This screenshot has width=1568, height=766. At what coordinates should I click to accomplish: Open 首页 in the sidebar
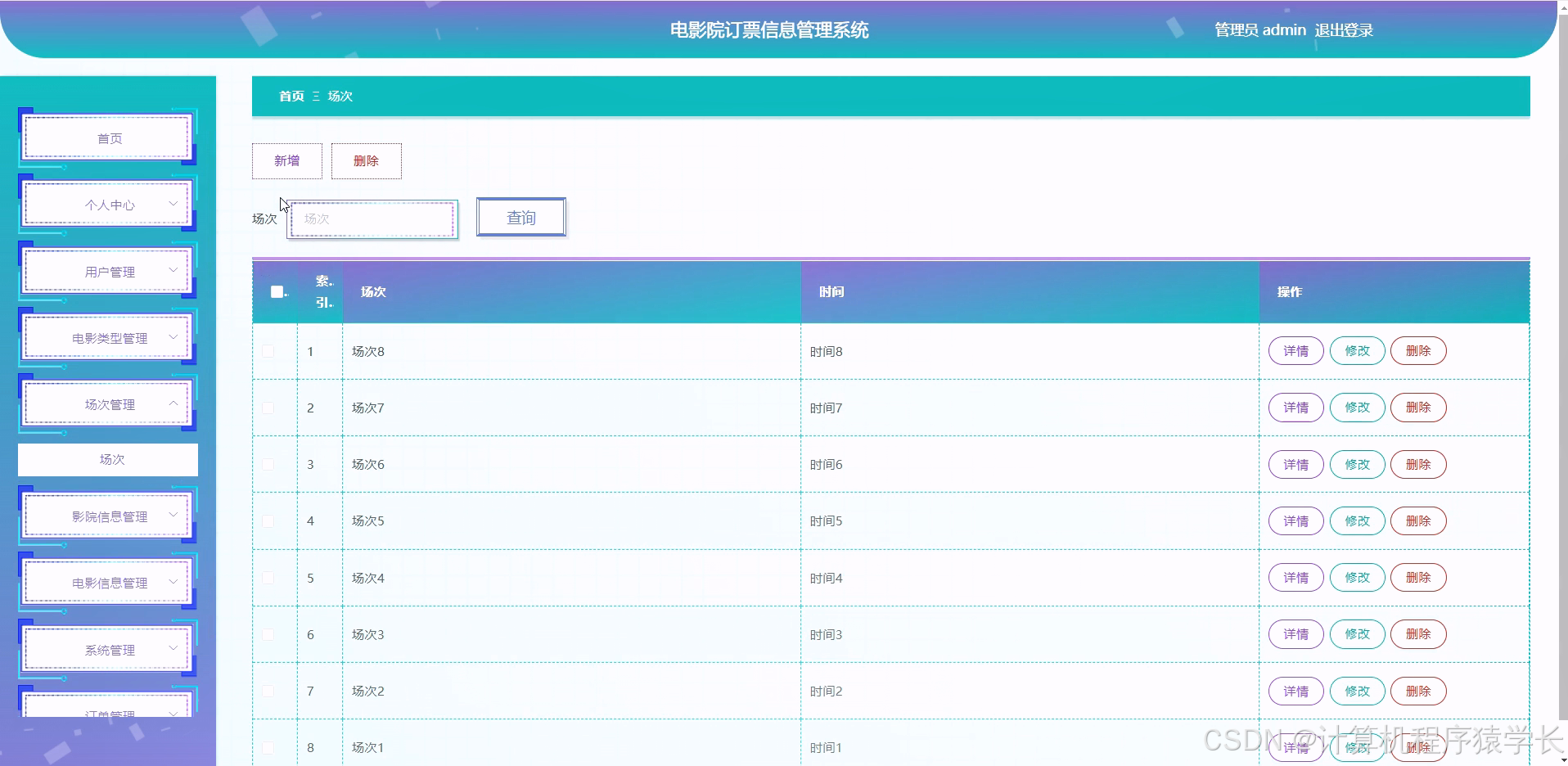click(x=108, y=138)
